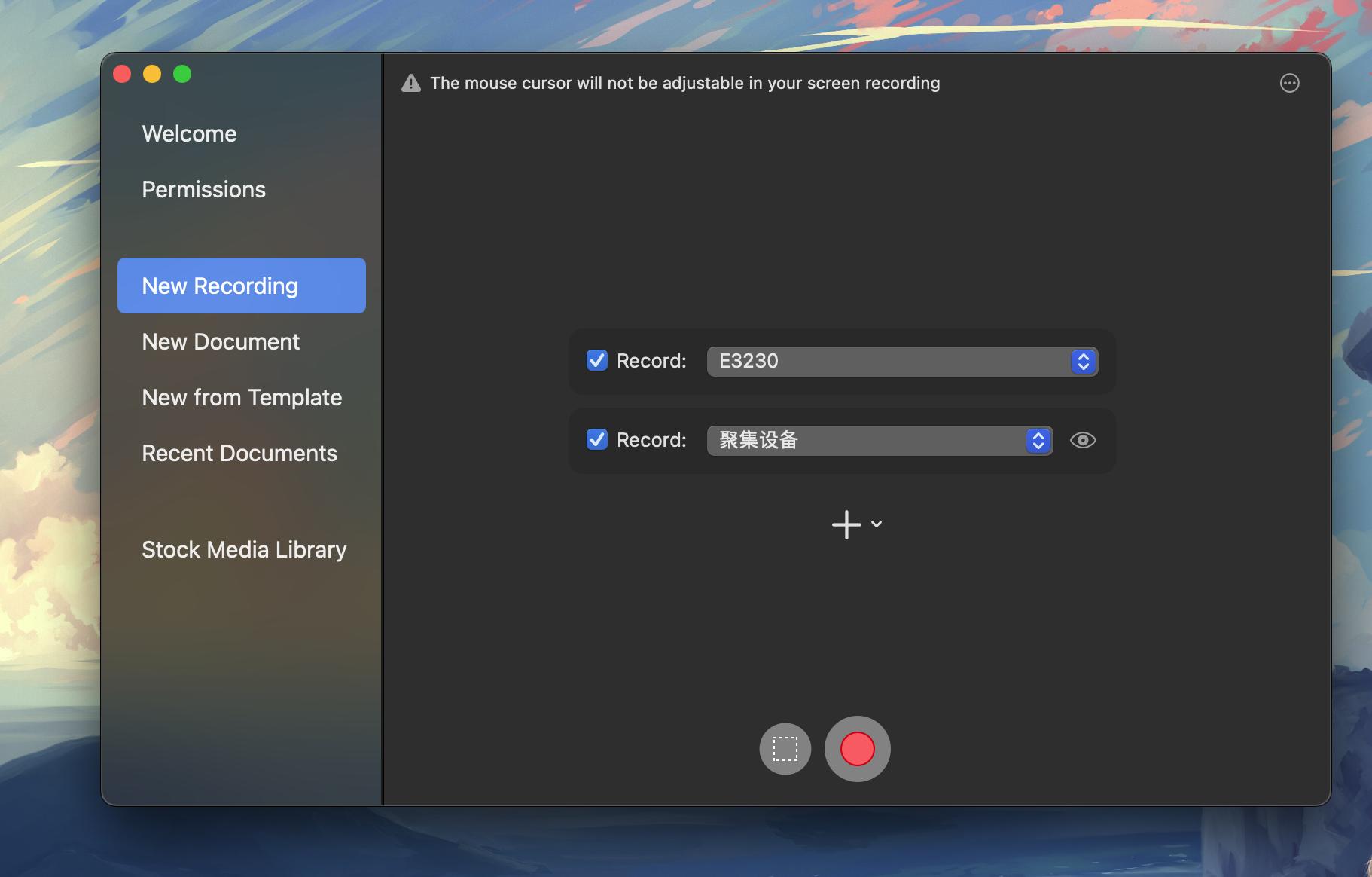This screenshot has height=877, width=1372.
Task: Disable recording of 聚集设备
Action: click(596, 439)
